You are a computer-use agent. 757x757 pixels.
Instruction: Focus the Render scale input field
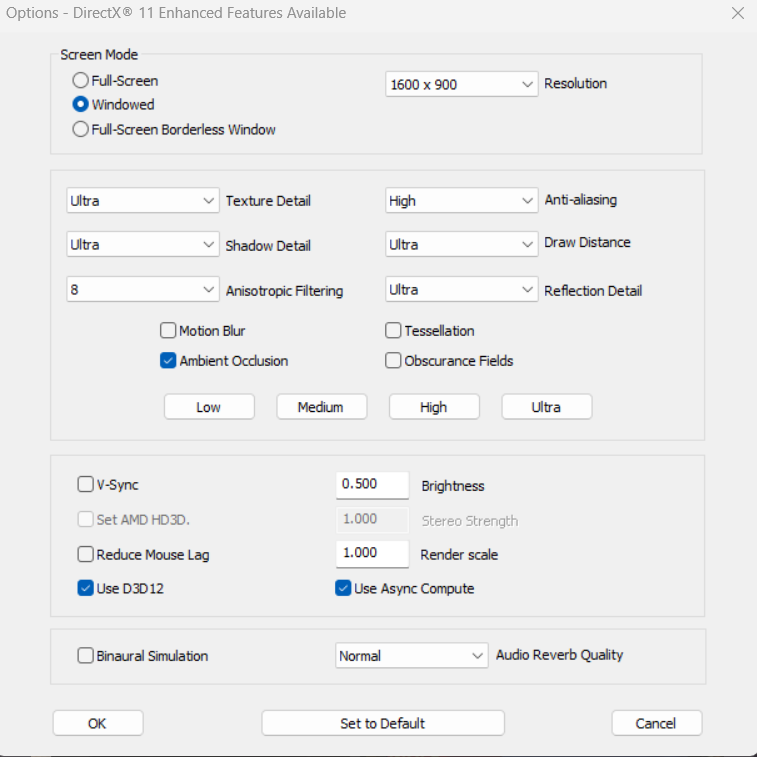(x=372, y=553)
